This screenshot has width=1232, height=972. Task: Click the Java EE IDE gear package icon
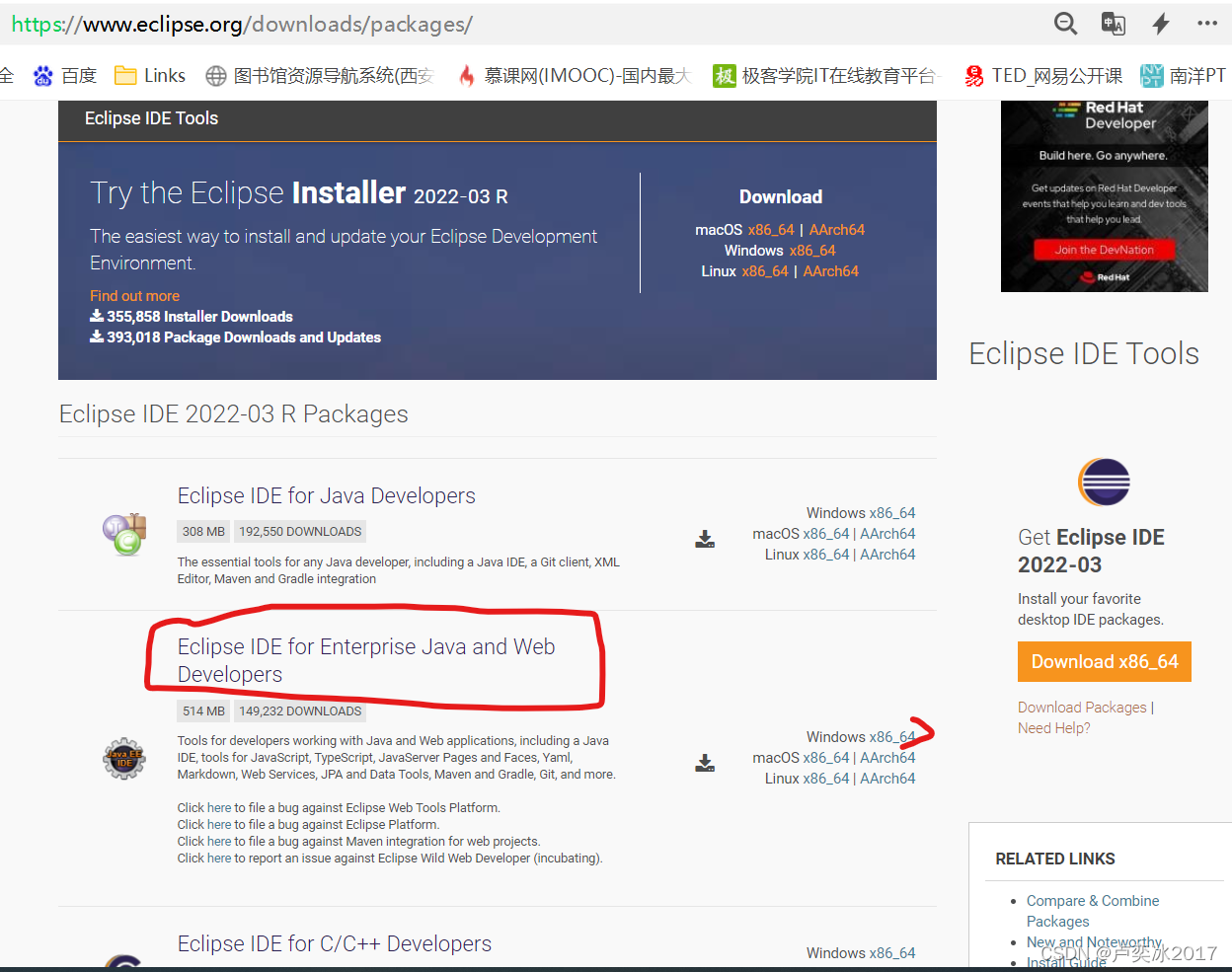124,758
